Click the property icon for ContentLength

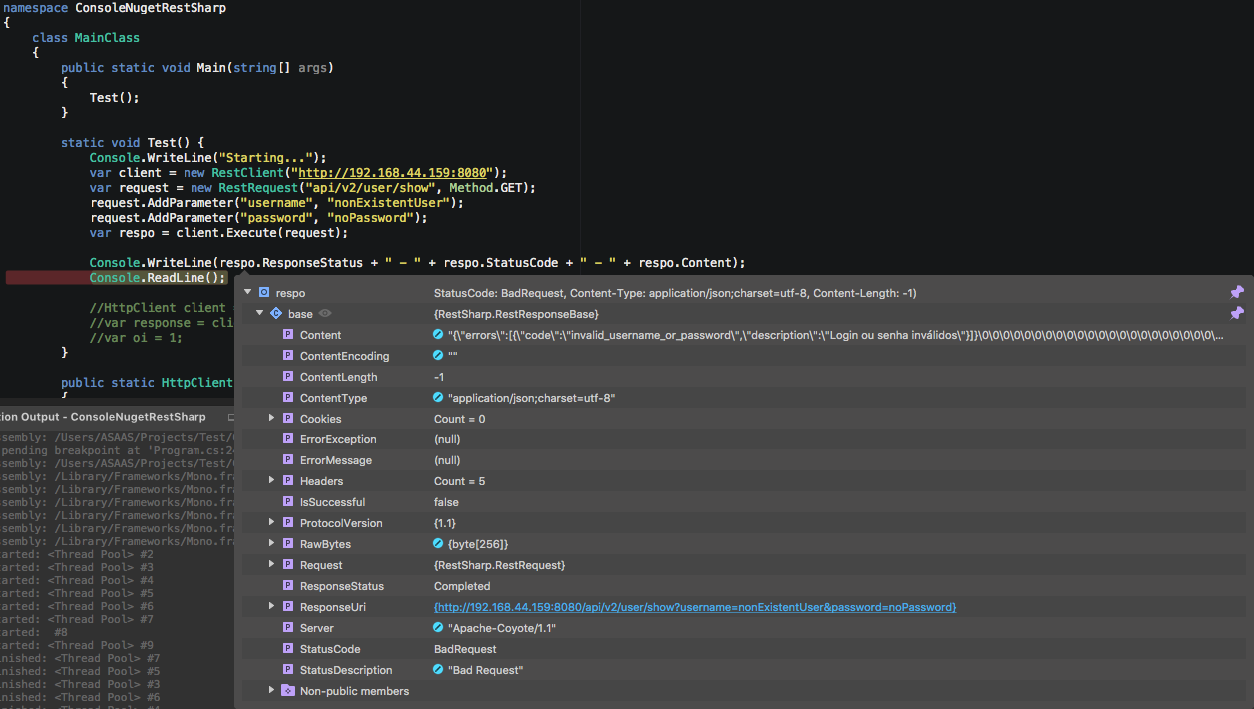[288, 377]
